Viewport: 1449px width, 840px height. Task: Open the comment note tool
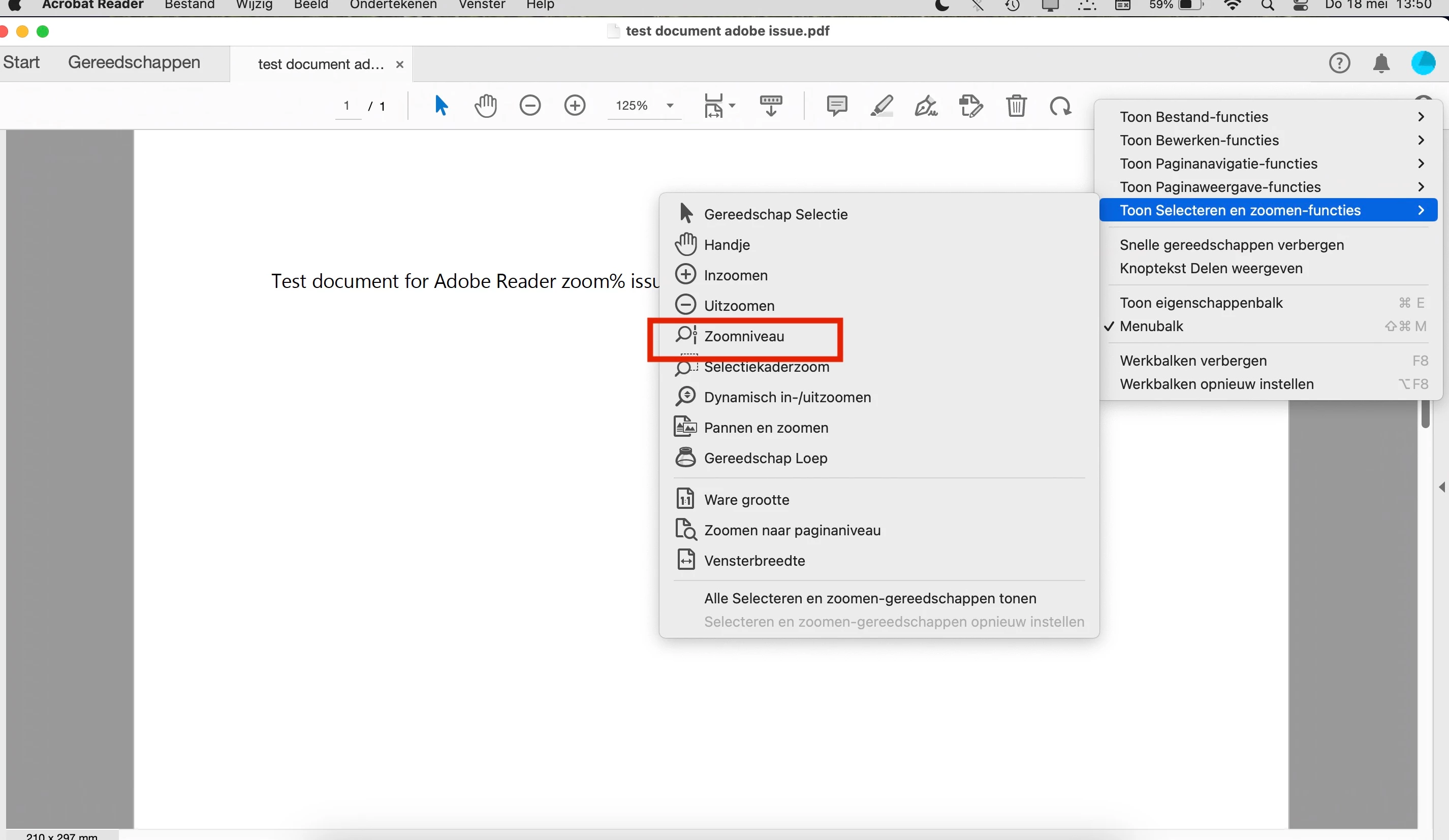pos(837,106)
